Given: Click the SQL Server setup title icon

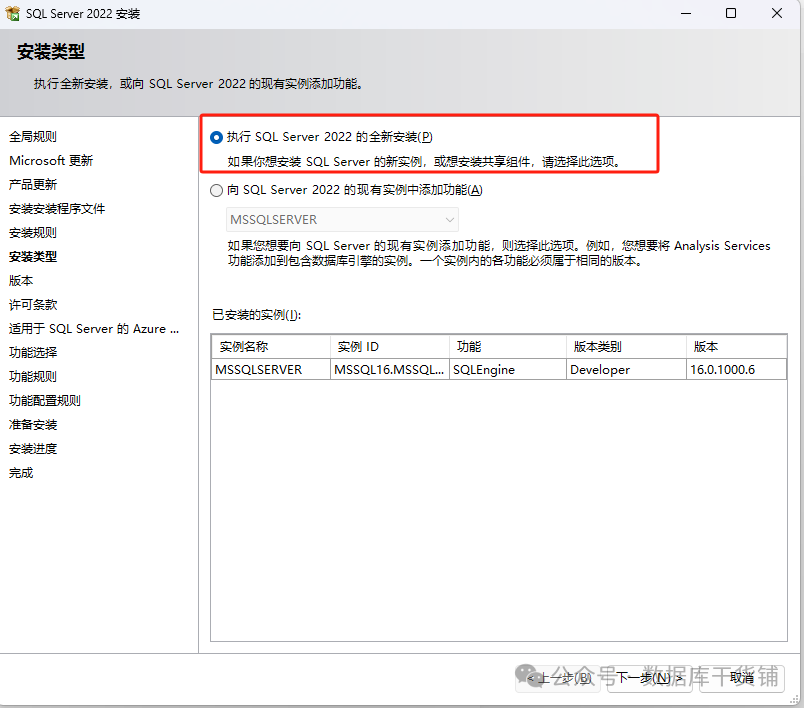Looking at the screenshot, I should pyautogui.click(x=12, y=14).
